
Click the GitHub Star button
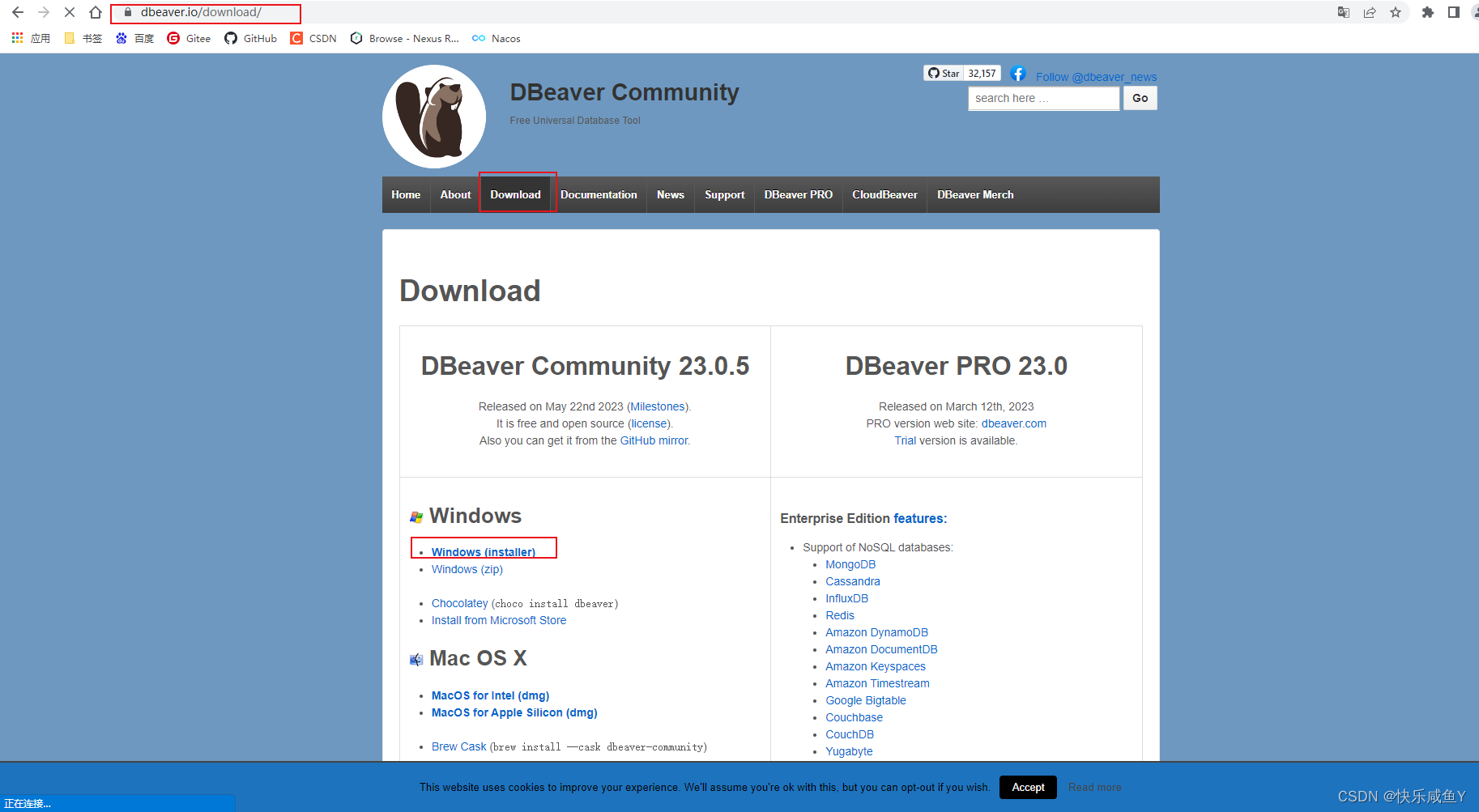[944, 73]
